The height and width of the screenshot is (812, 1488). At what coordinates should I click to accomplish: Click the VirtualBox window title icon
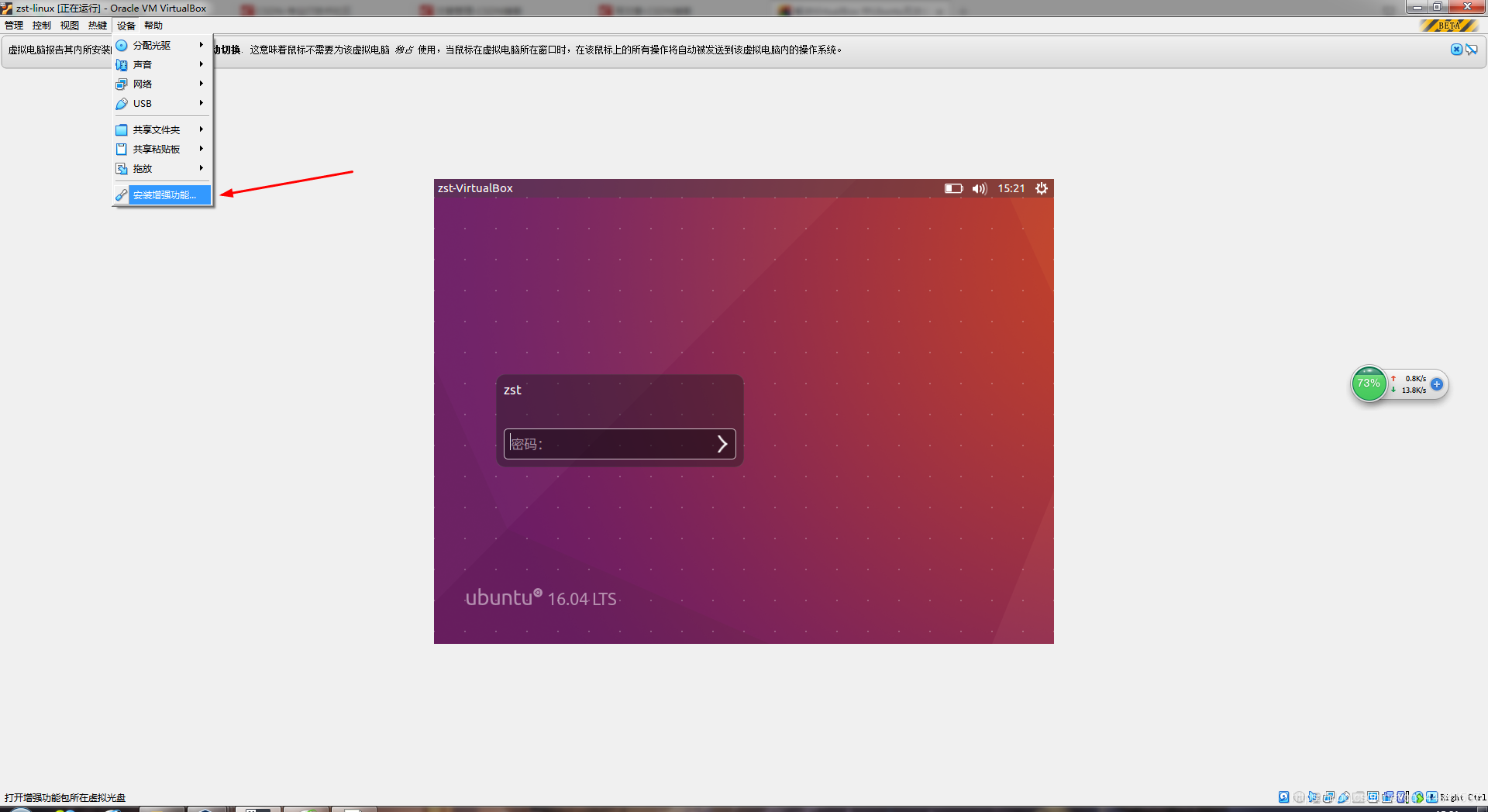[x=6, y=9]
